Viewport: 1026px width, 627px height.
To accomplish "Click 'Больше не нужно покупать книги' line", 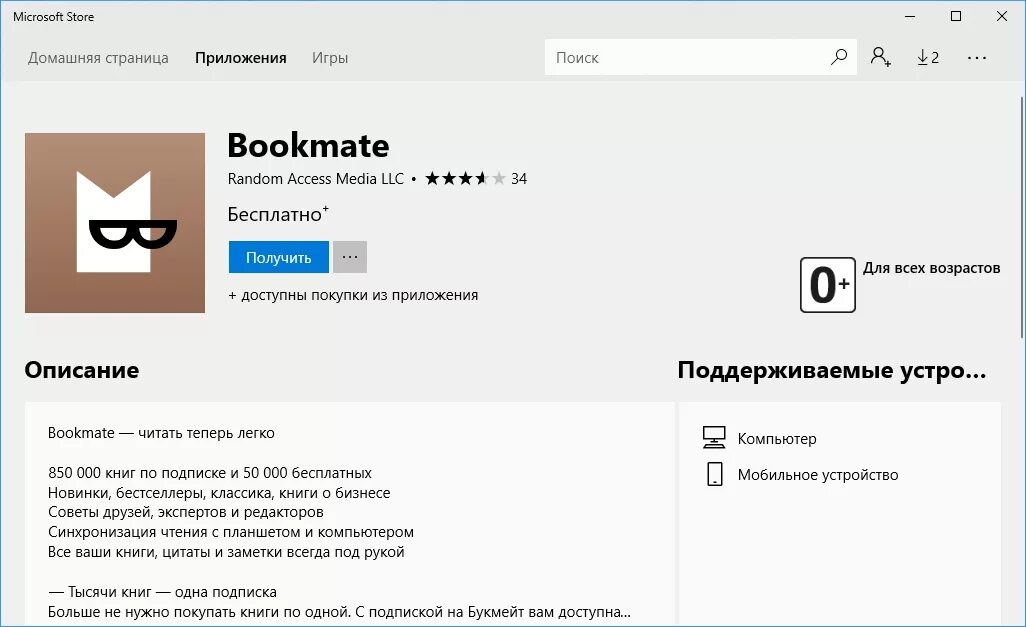I will click(339, 612).
